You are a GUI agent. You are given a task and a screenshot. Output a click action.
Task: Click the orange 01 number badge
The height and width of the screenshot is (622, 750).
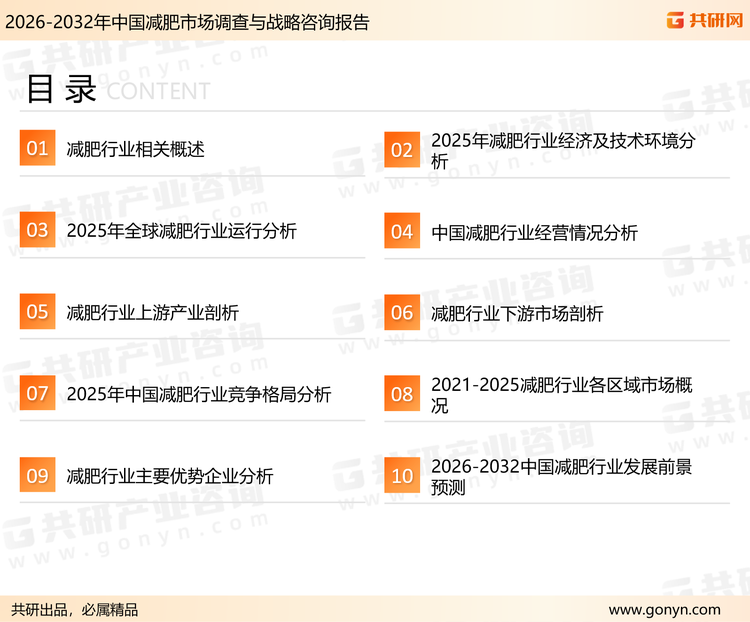[37, 149]
